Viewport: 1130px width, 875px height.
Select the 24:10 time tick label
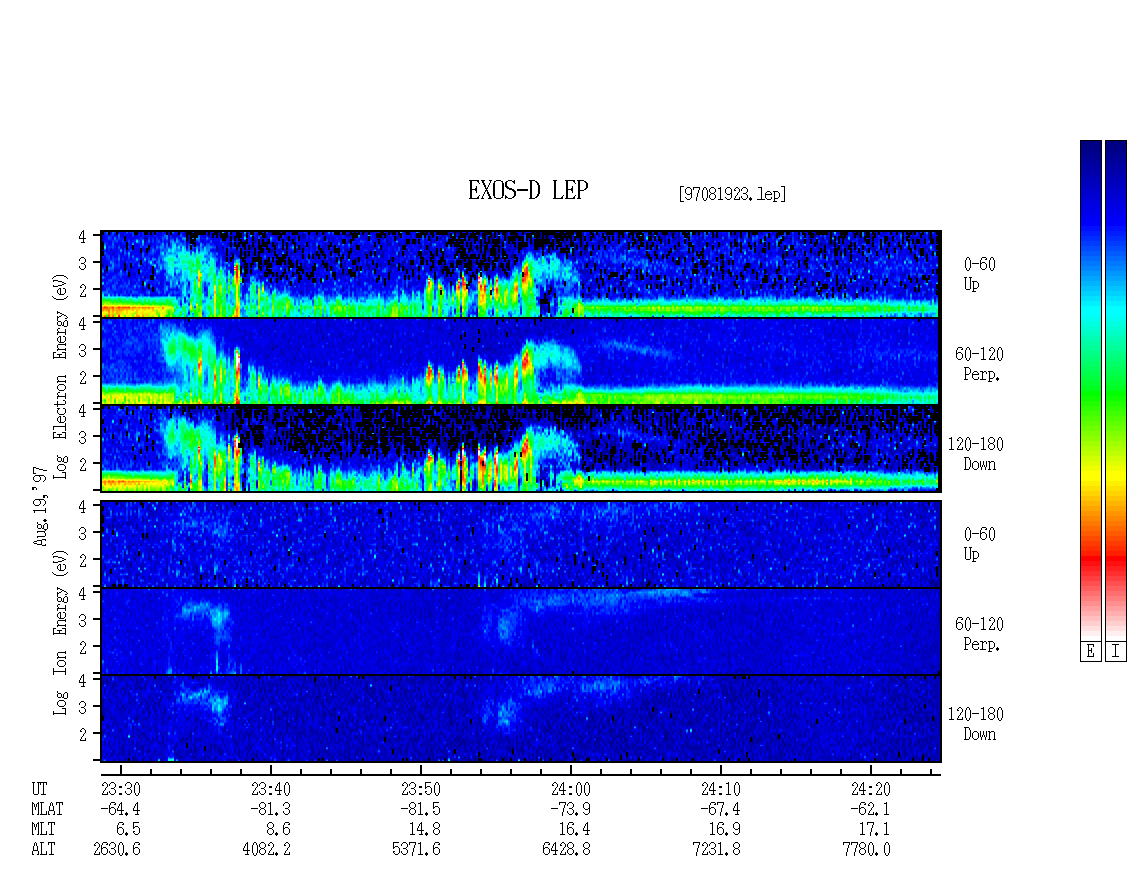click(720, 789)
